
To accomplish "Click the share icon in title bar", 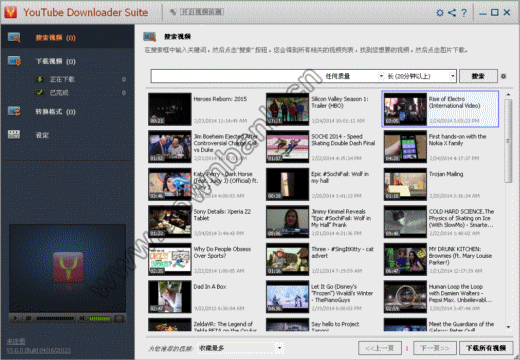I will (x=452, y=13).
